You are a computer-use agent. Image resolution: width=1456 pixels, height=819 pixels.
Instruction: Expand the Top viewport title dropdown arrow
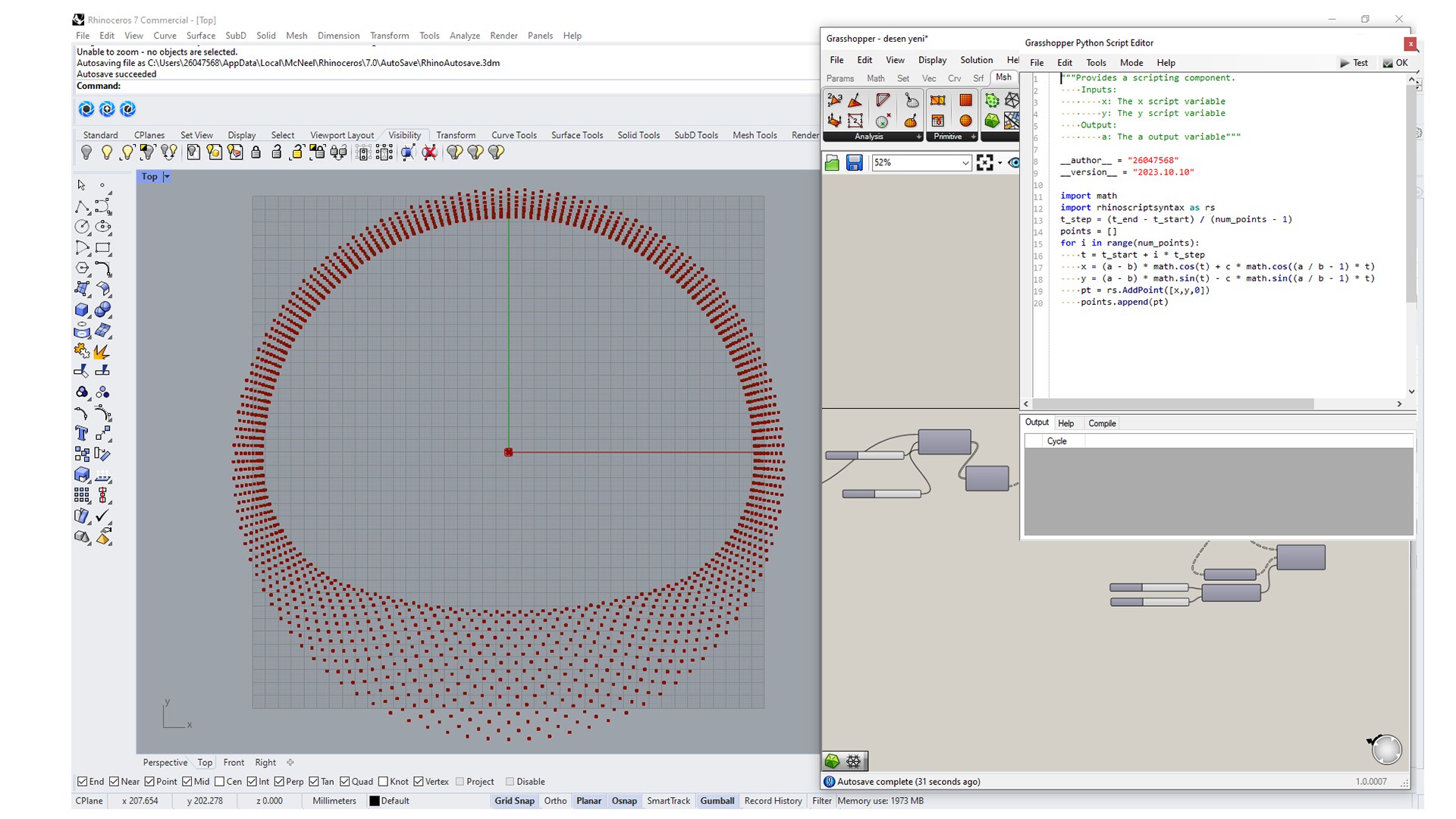(167, 177)
